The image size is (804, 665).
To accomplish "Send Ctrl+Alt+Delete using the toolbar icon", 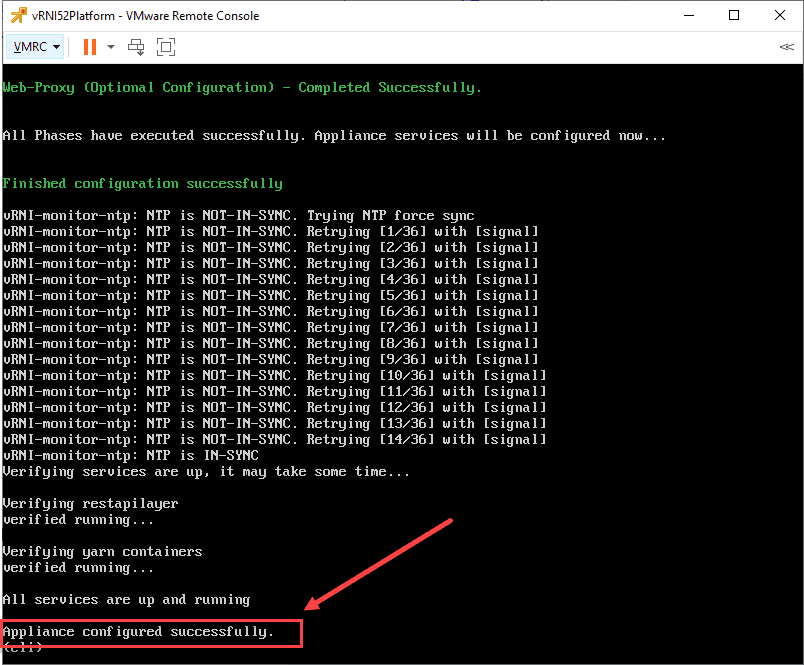I will click(136, 47).
